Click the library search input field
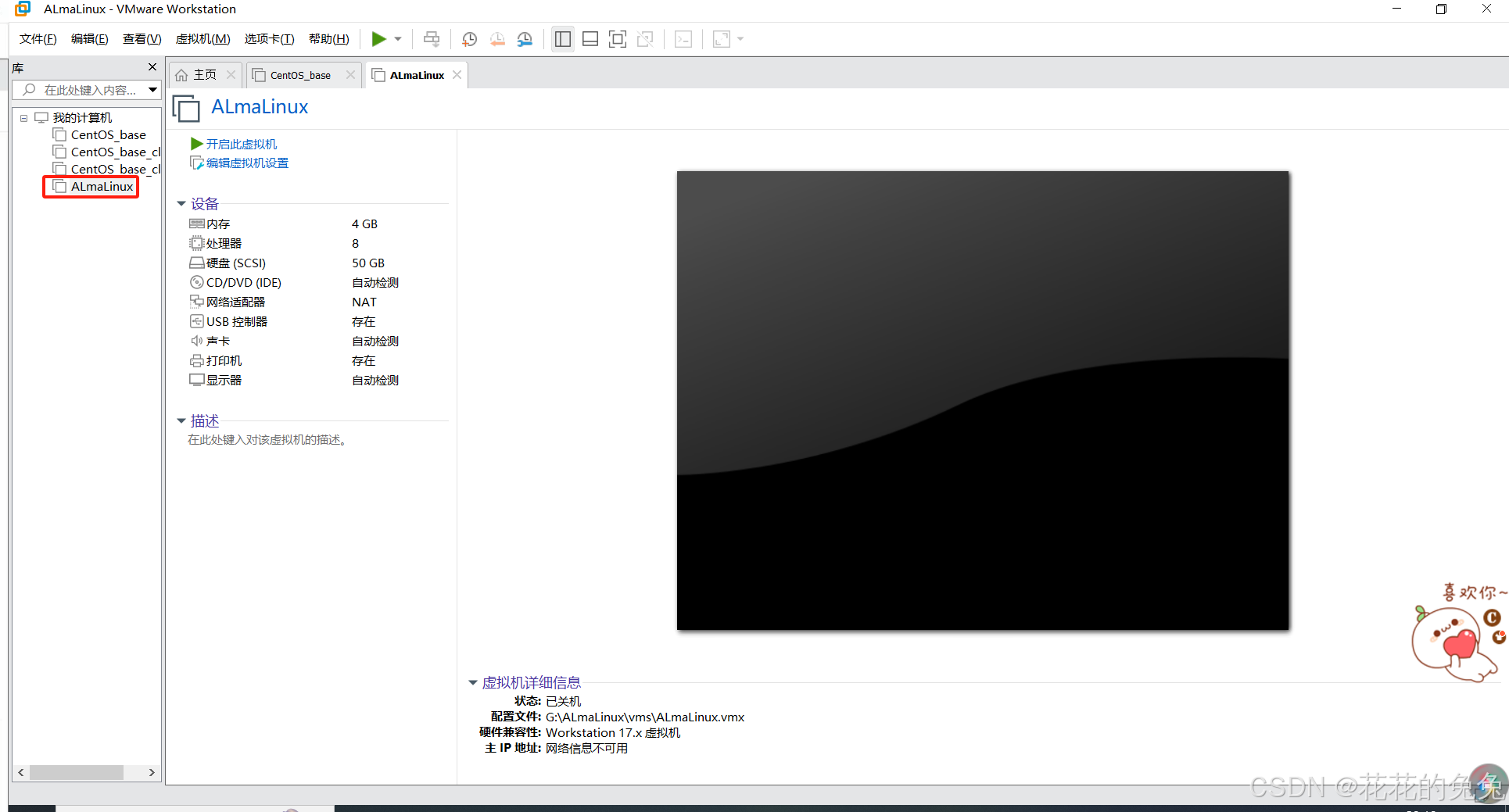This screenshot has height=812, width=1509. [x=81, y=90]
